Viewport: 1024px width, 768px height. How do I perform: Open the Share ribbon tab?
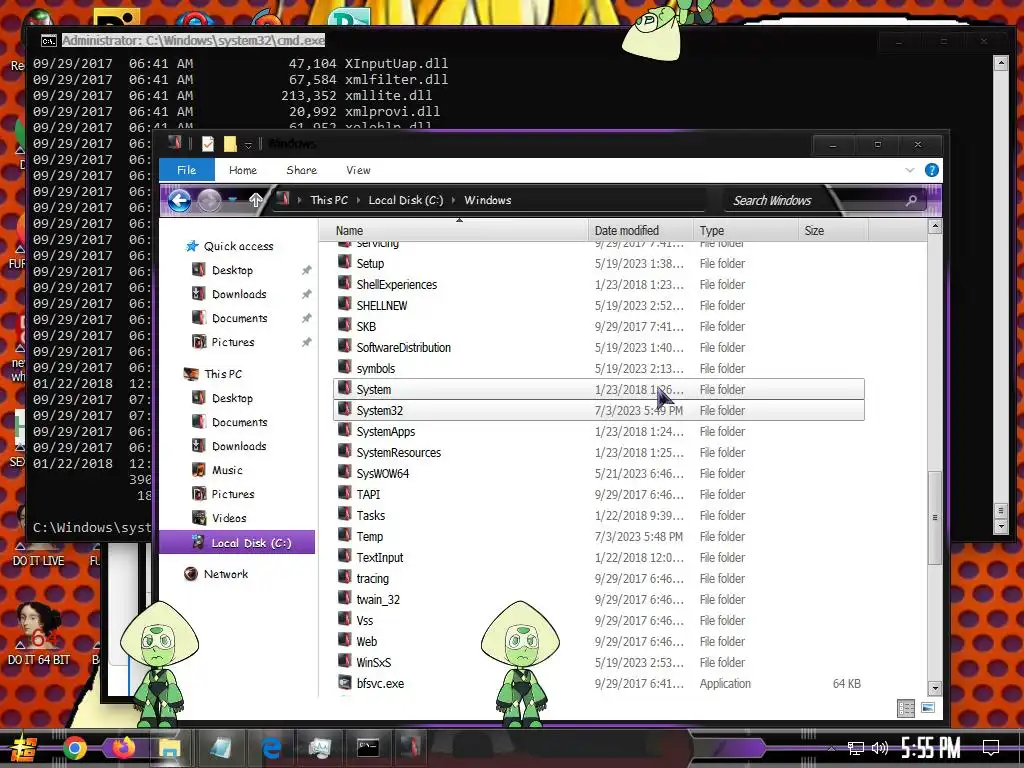point(302,170)
